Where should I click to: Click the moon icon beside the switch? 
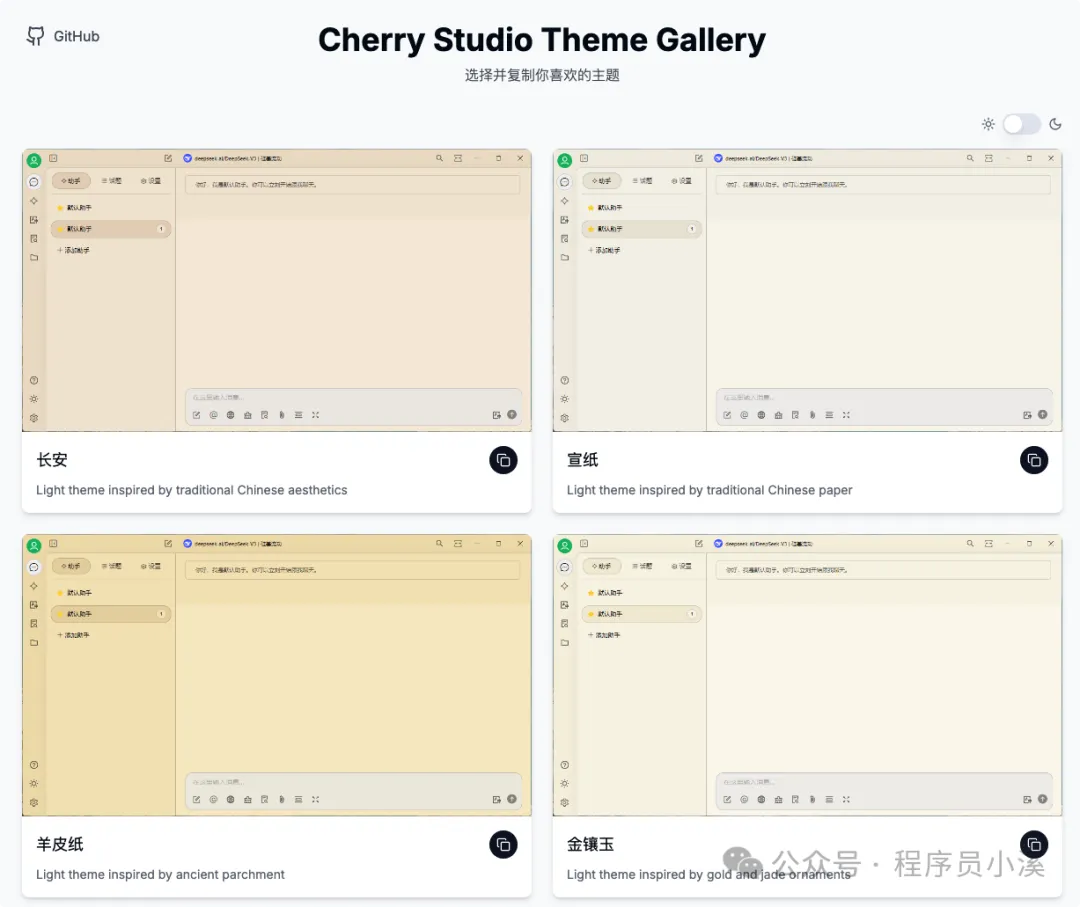[x=1055, y=124]
